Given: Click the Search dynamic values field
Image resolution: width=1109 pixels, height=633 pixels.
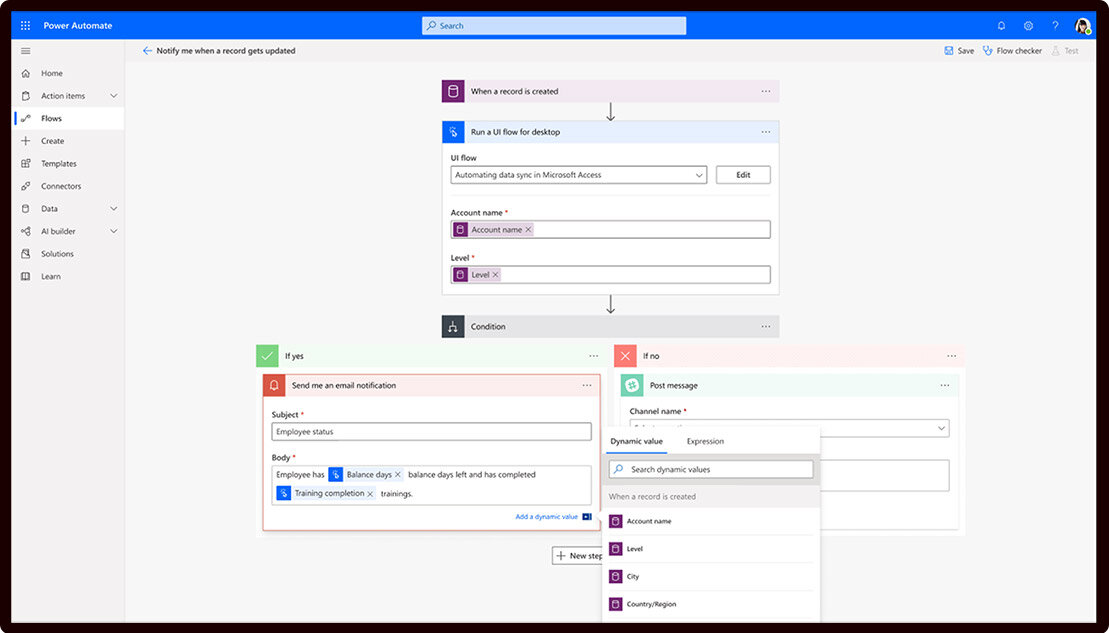Looking at the screenshot, I should (711, 470).
